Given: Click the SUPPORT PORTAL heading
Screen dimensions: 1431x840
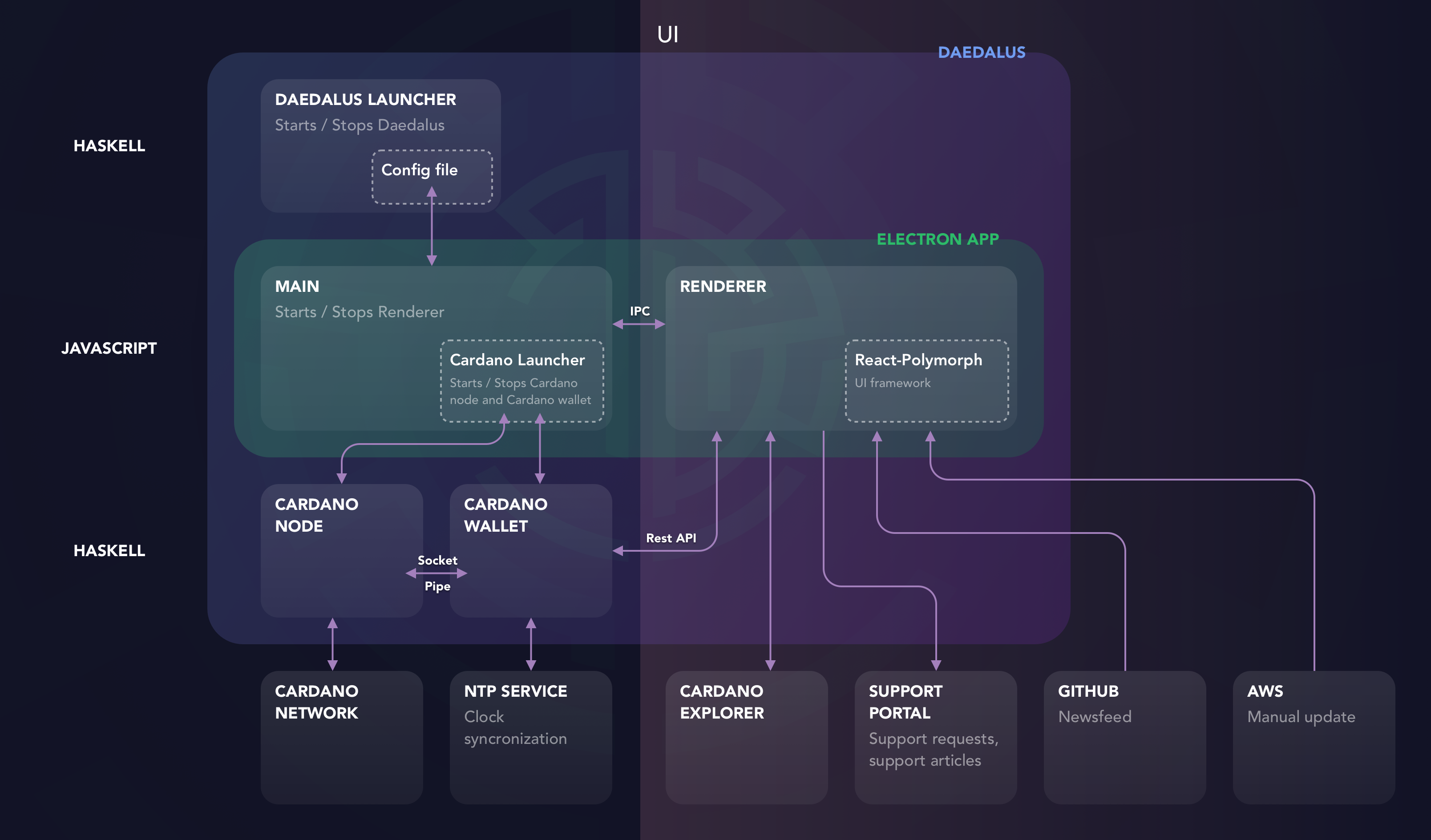Looking at the screenshot, I should pos(905,702).
